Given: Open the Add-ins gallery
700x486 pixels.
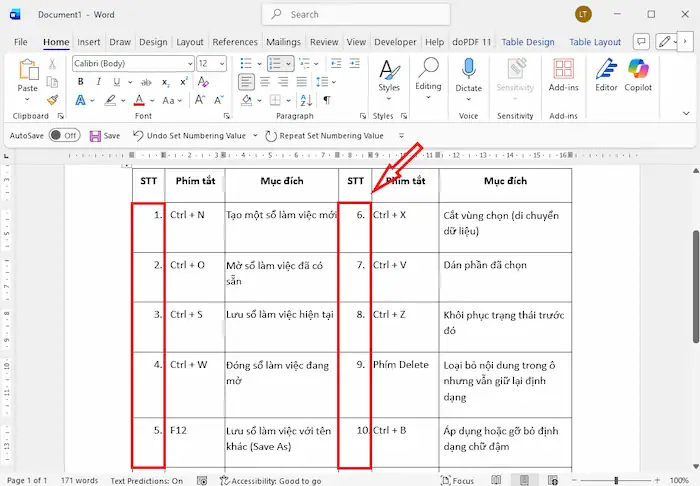Looking at the screenshot, I should pos(564,74).
